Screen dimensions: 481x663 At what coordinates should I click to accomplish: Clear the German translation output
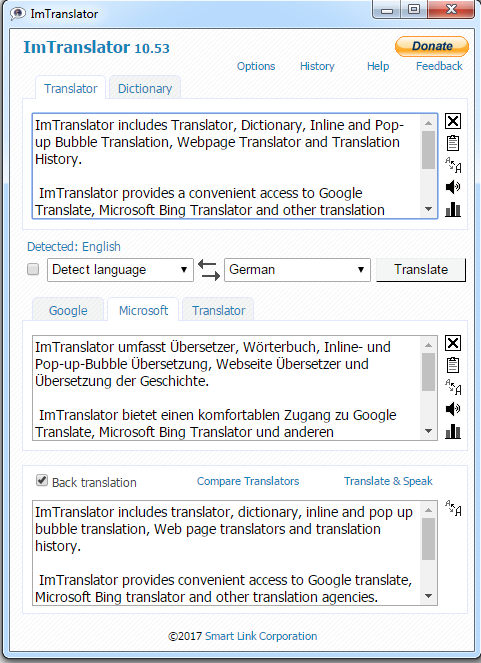pos(453,343)
